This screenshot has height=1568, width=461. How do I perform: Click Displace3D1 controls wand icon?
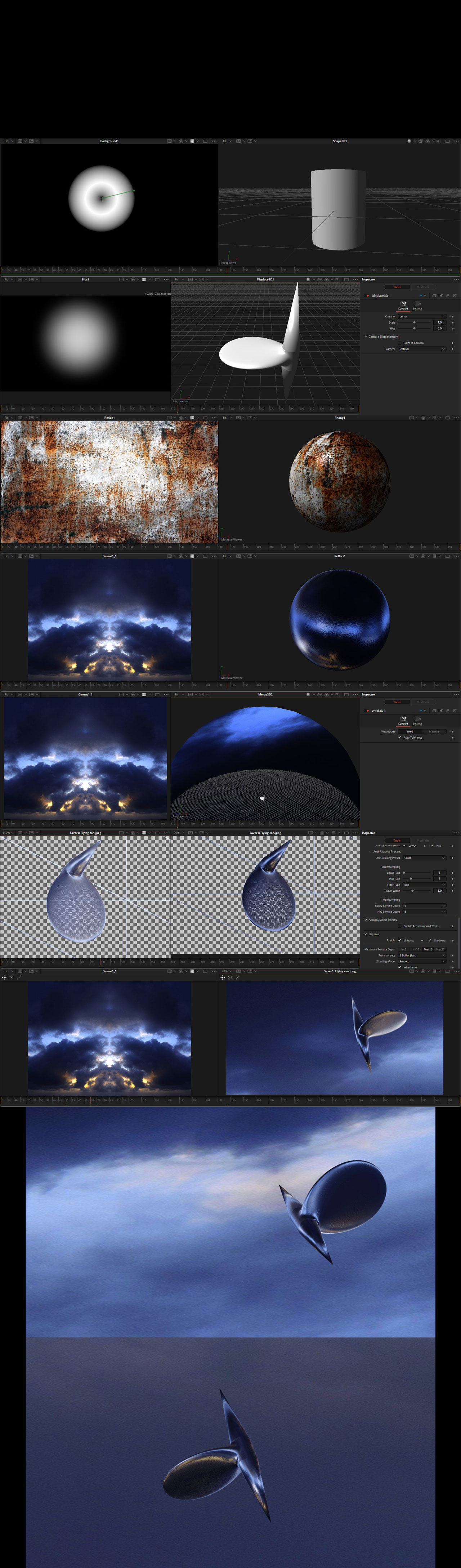click(403, 303)
